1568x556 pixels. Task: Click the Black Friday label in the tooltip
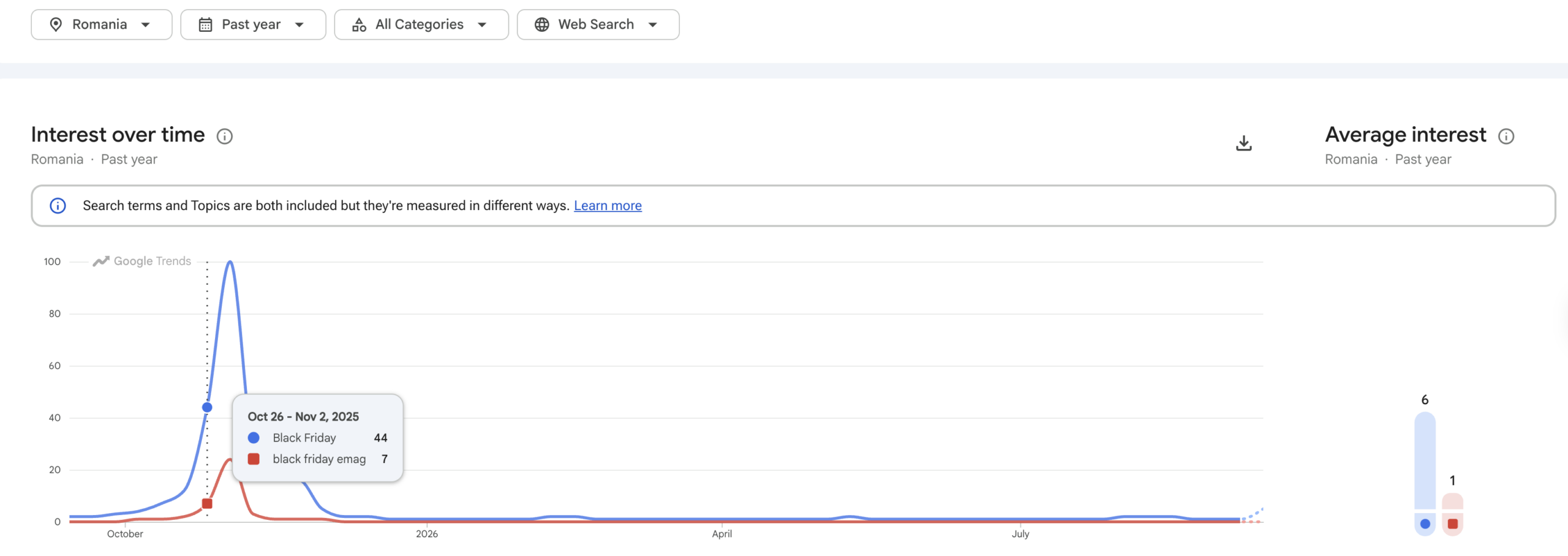pos(304,438)
